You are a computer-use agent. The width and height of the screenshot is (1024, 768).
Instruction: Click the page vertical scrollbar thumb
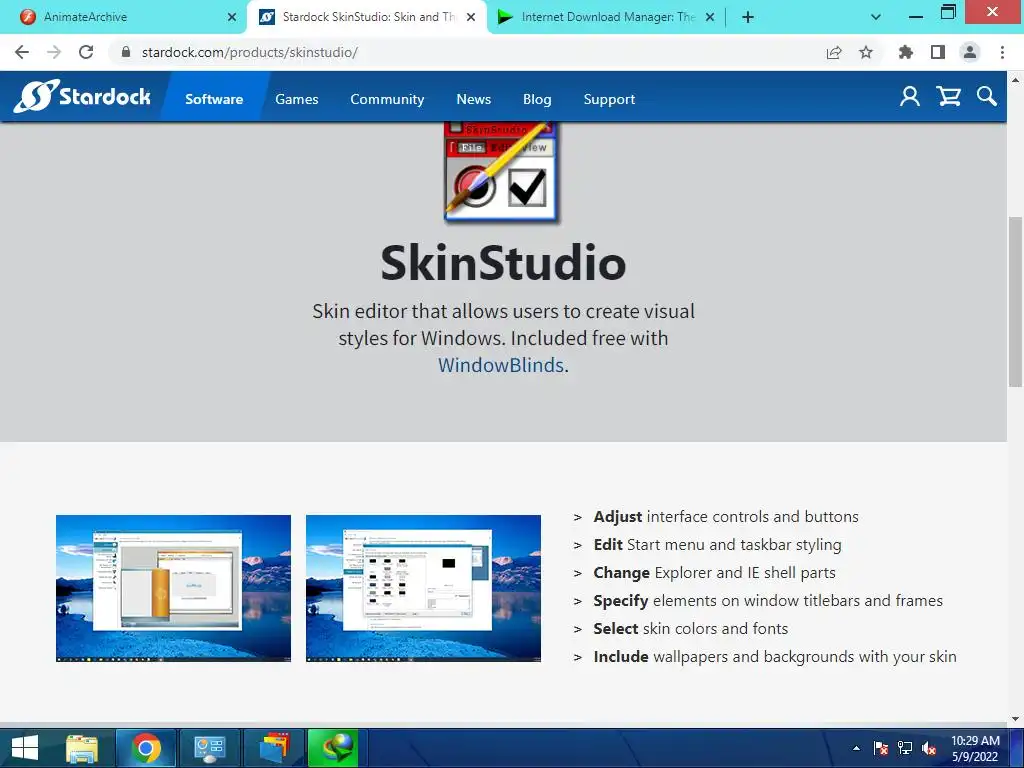click(x=1015, y=300)
